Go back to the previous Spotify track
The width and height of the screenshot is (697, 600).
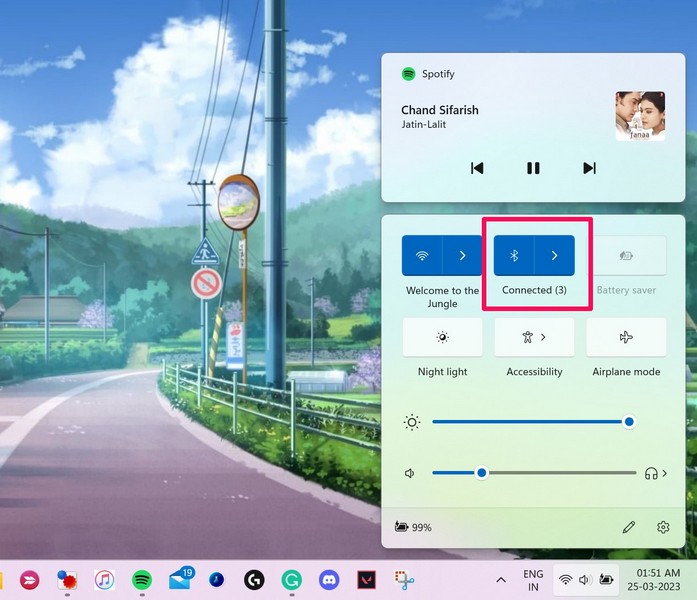(477, 168)
